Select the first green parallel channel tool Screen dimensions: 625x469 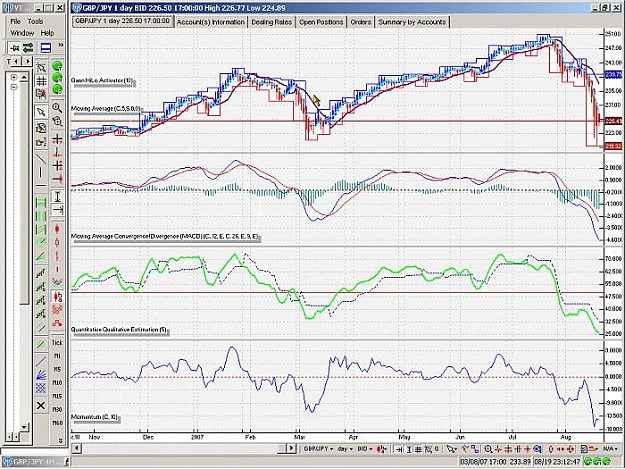point(41,203)
